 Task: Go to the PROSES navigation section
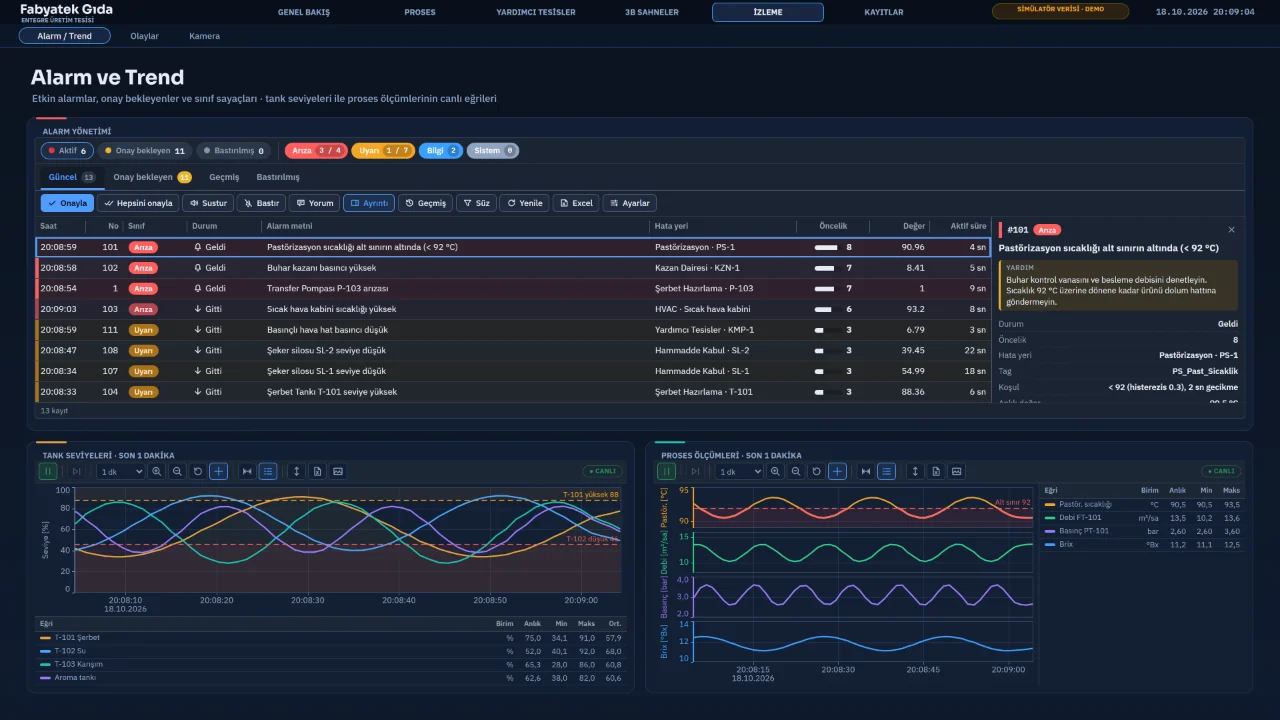pyautogui.click(x=420, y=12)
